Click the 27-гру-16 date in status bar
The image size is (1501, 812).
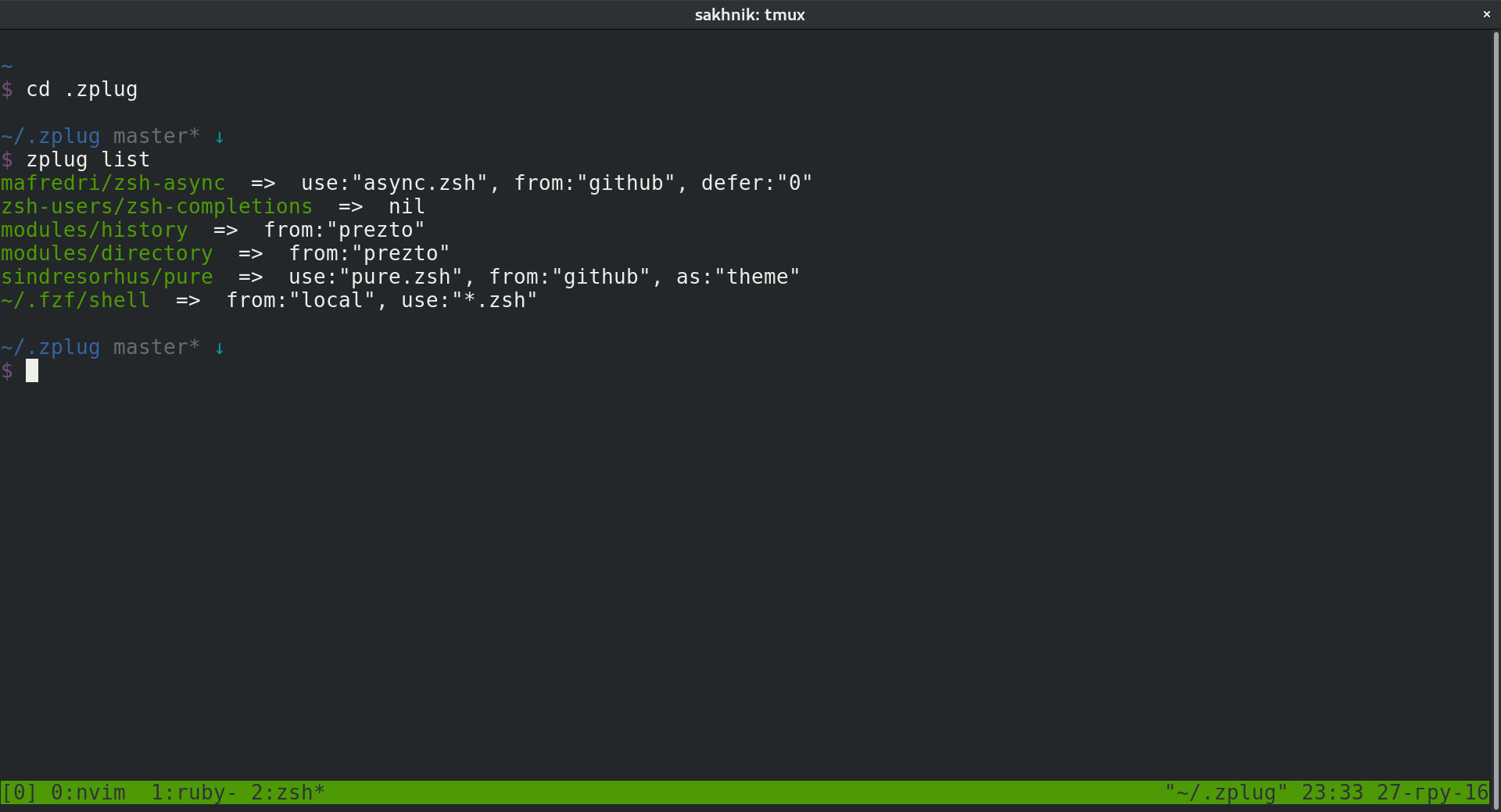coord(1432,792)
